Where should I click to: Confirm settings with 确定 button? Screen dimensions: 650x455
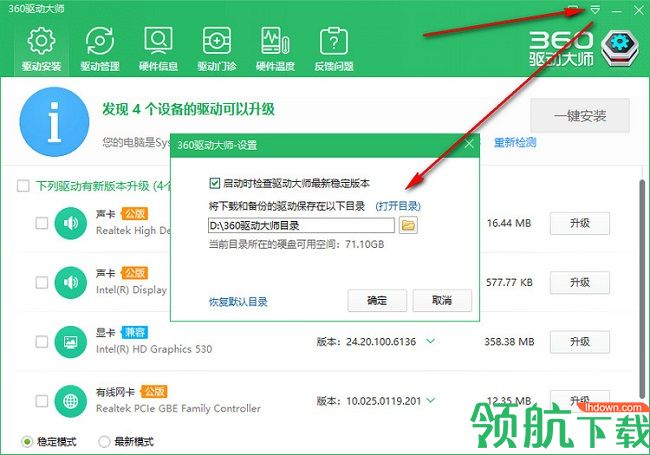[377, 300]
